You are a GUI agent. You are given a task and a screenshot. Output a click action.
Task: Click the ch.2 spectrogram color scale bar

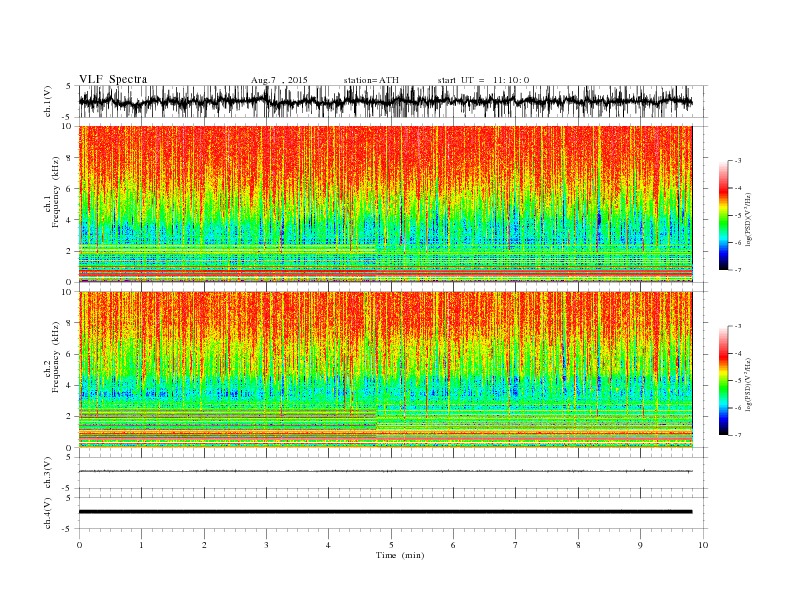point(724,381)
